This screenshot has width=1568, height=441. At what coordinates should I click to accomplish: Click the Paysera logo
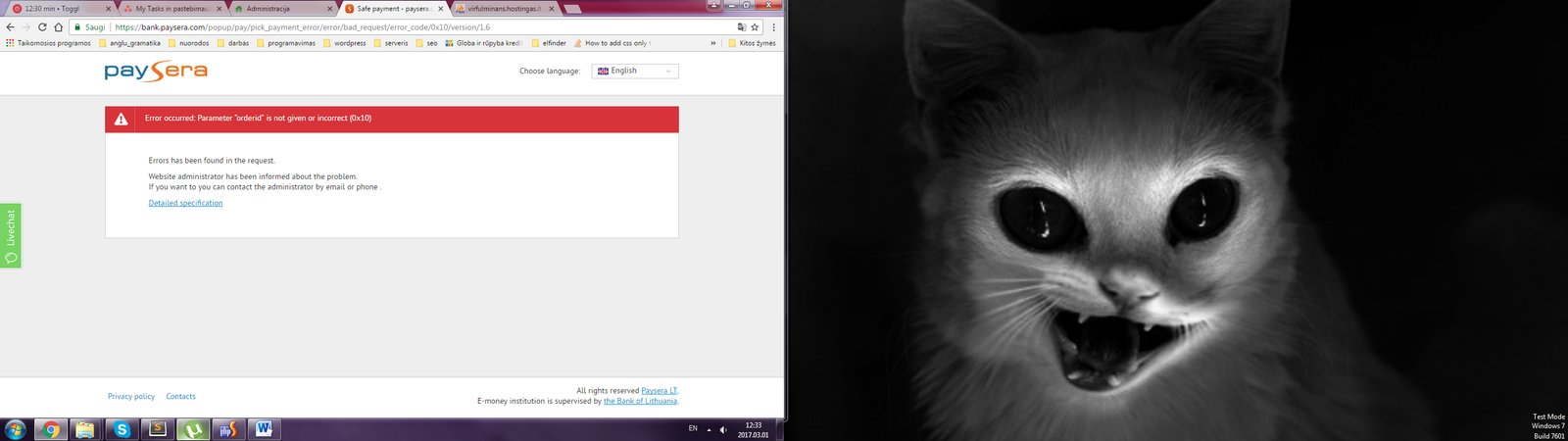(x=156, y=71)
